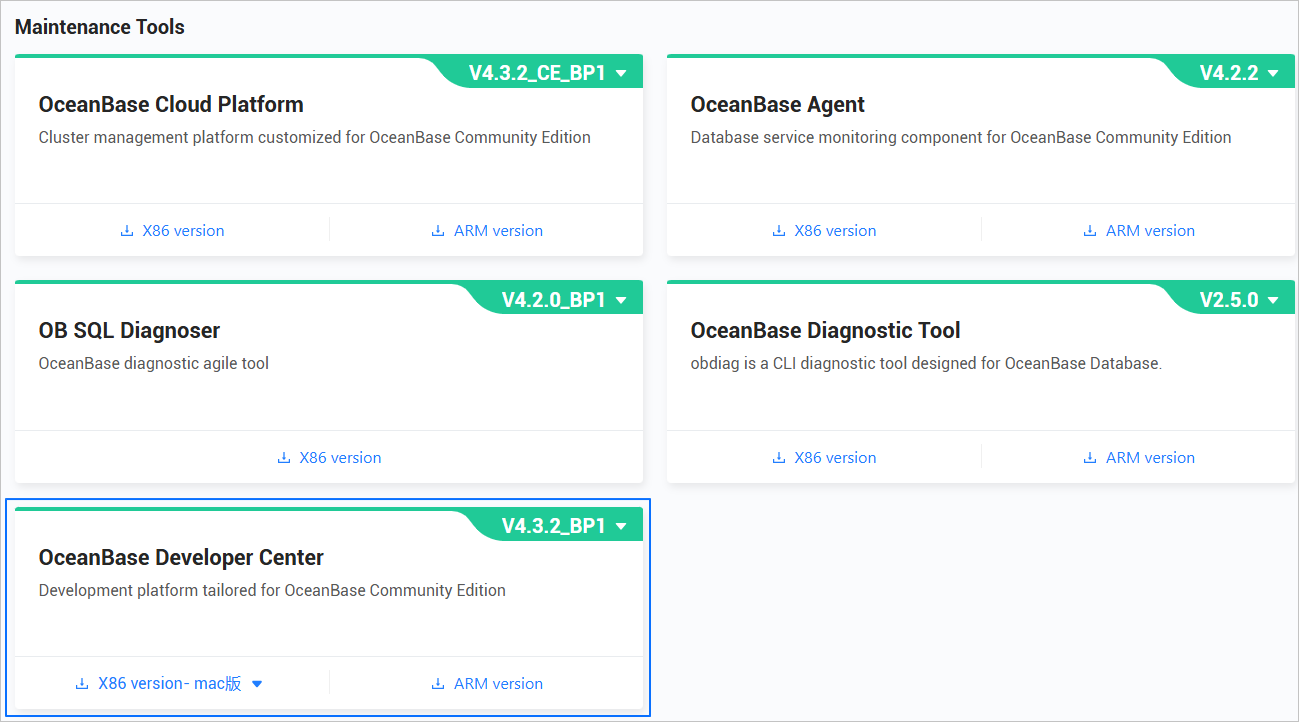Click download icon for Diagnostic Tool X86
Viewport: 1299px width, 722px height.
779,458
